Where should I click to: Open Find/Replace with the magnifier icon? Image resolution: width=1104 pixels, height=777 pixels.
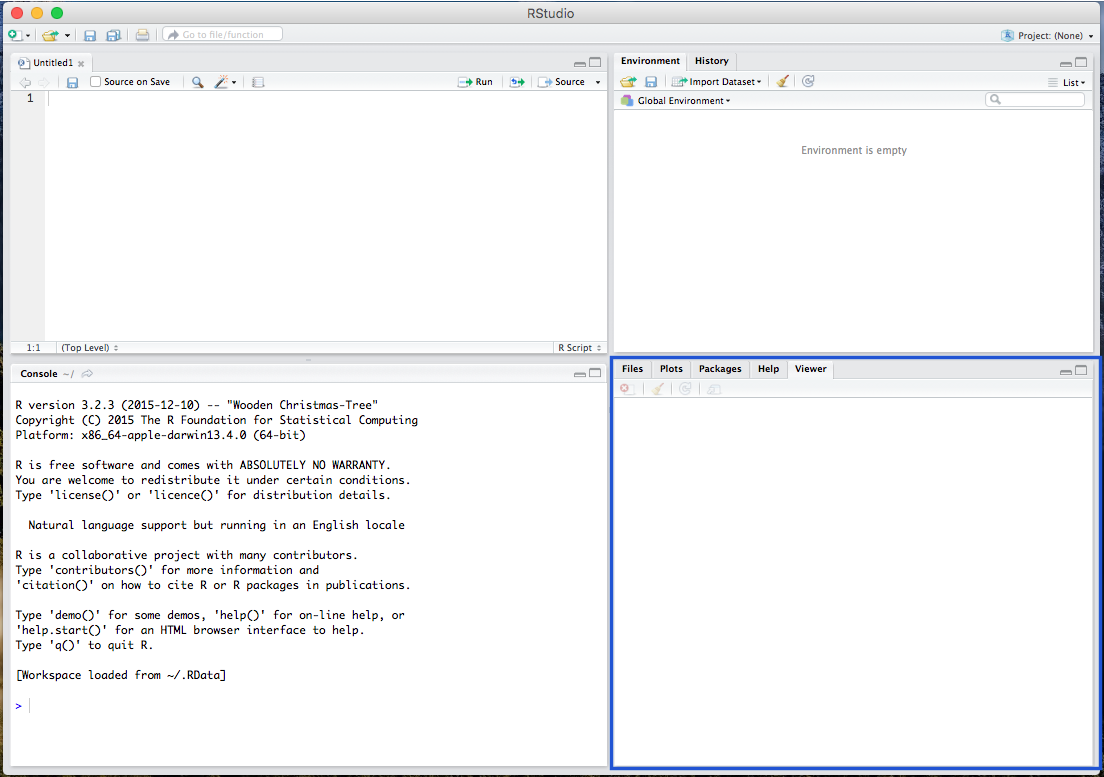tap(197, 82)
